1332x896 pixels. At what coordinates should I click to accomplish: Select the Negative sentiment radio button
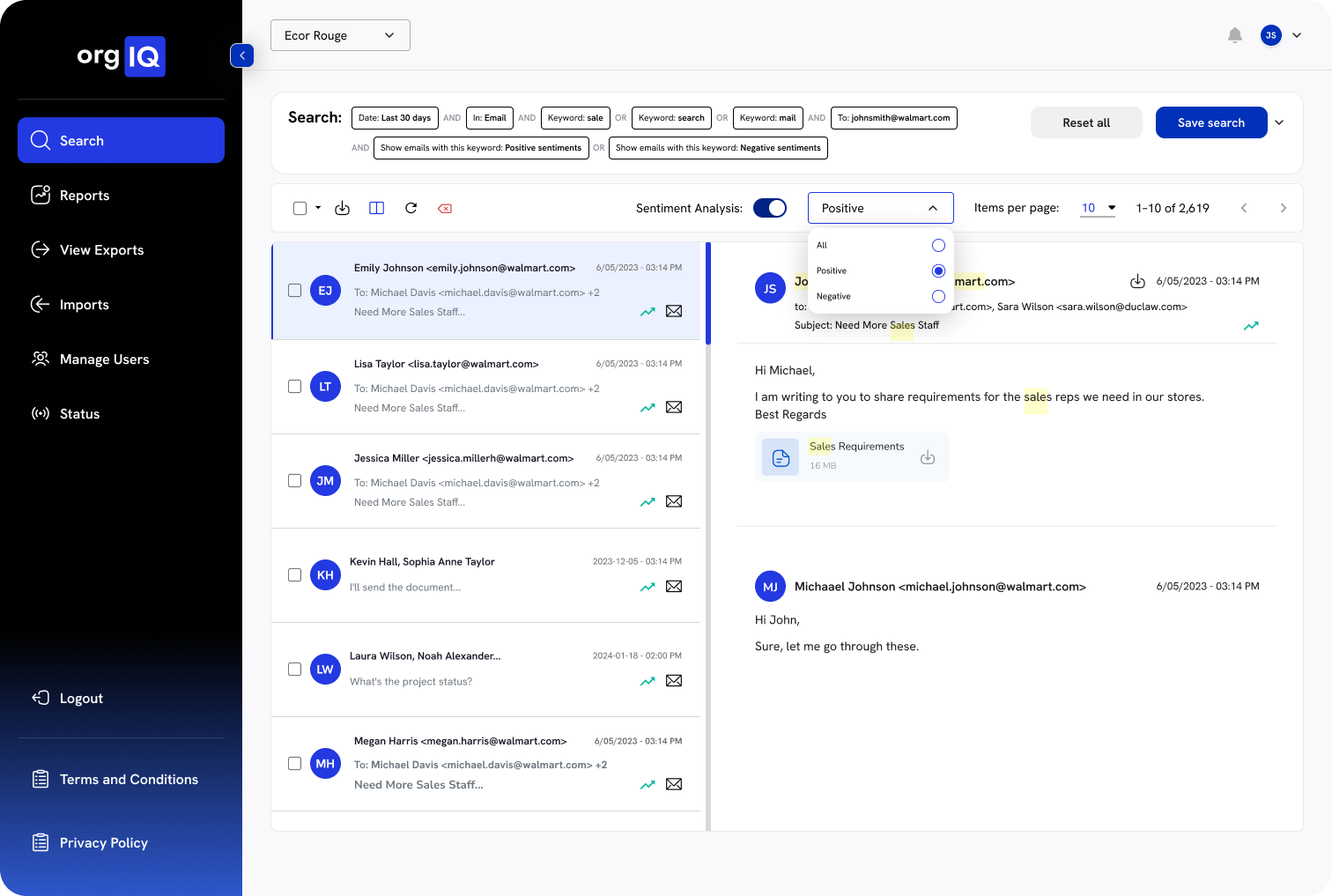(x=938, y=296)
